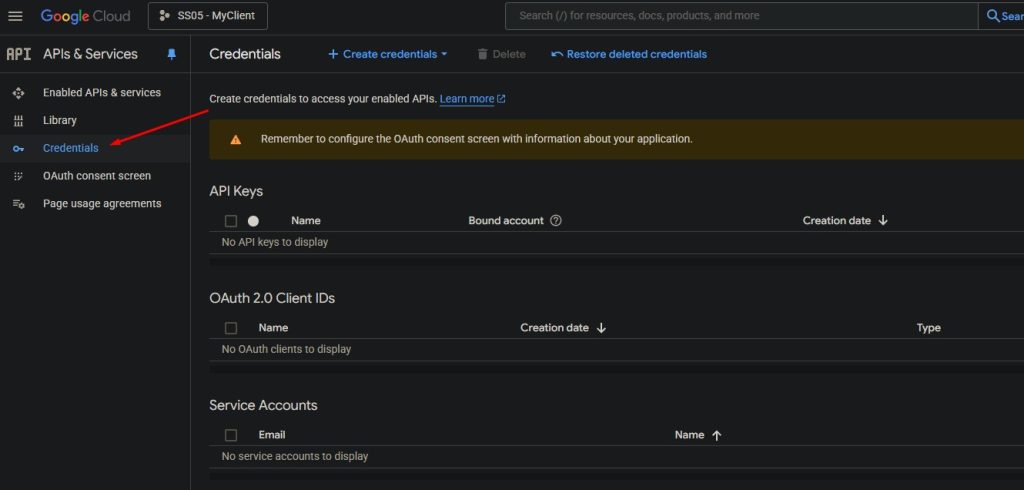Click the warning triangle icon
The width and height of the screenshot is (1024, 490).
pyautogui.click(x=235, y=139)
